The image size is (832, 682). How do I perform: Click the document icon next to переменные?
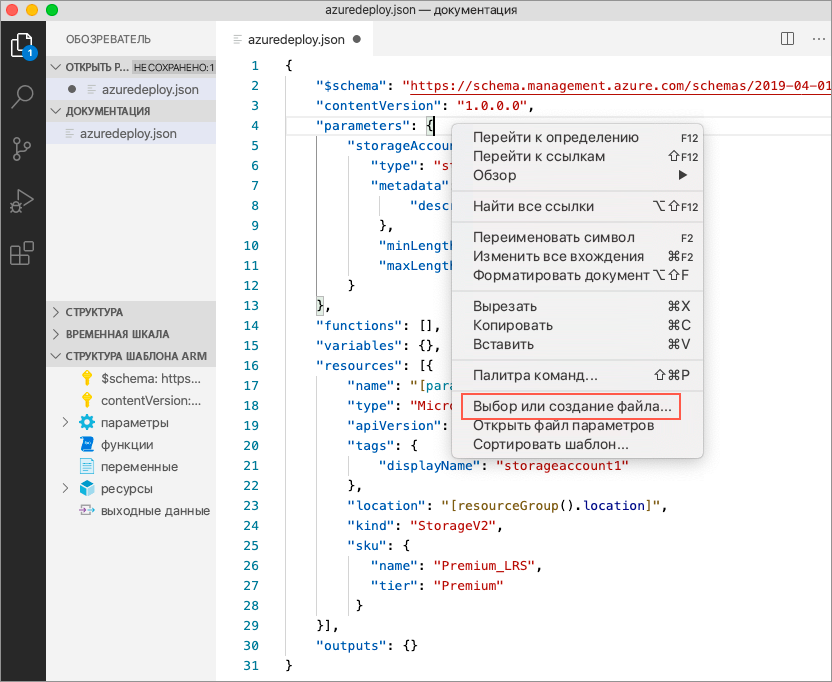[86, 467]
